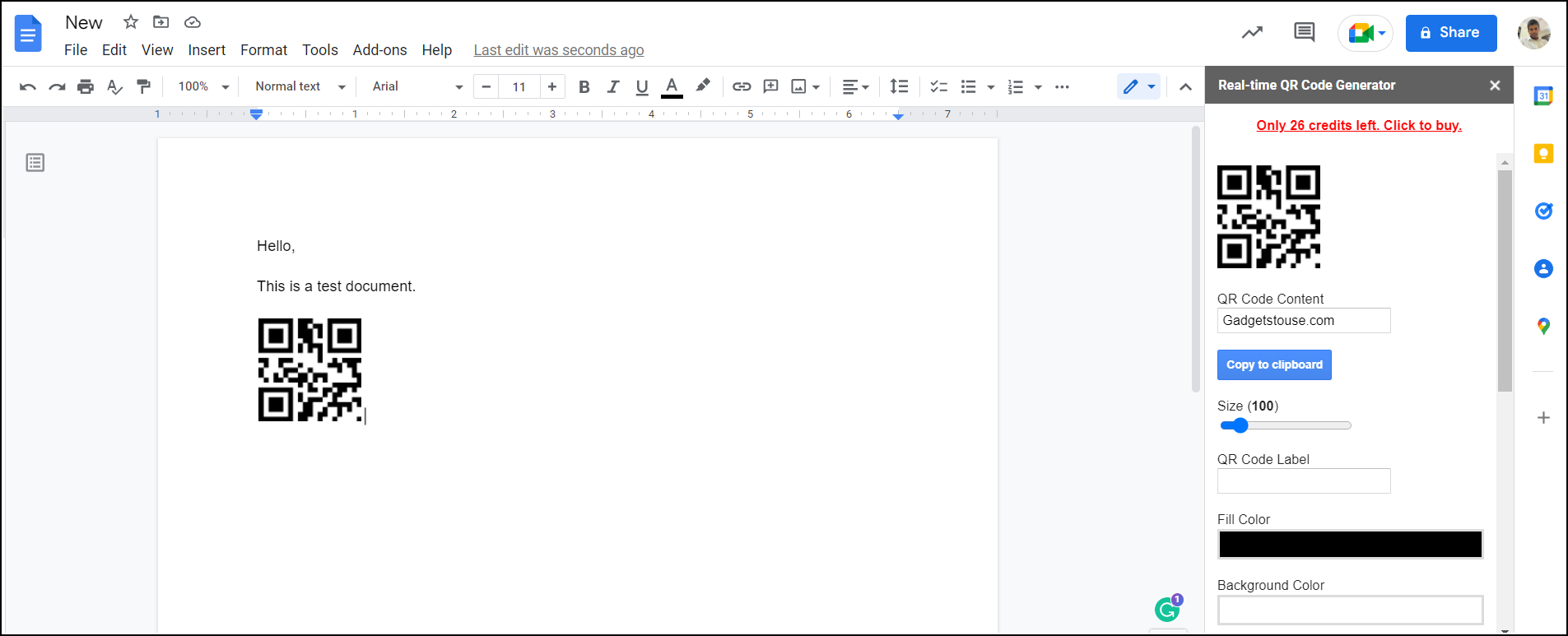
Task: Open the highlight color tool
Action: 703,86
